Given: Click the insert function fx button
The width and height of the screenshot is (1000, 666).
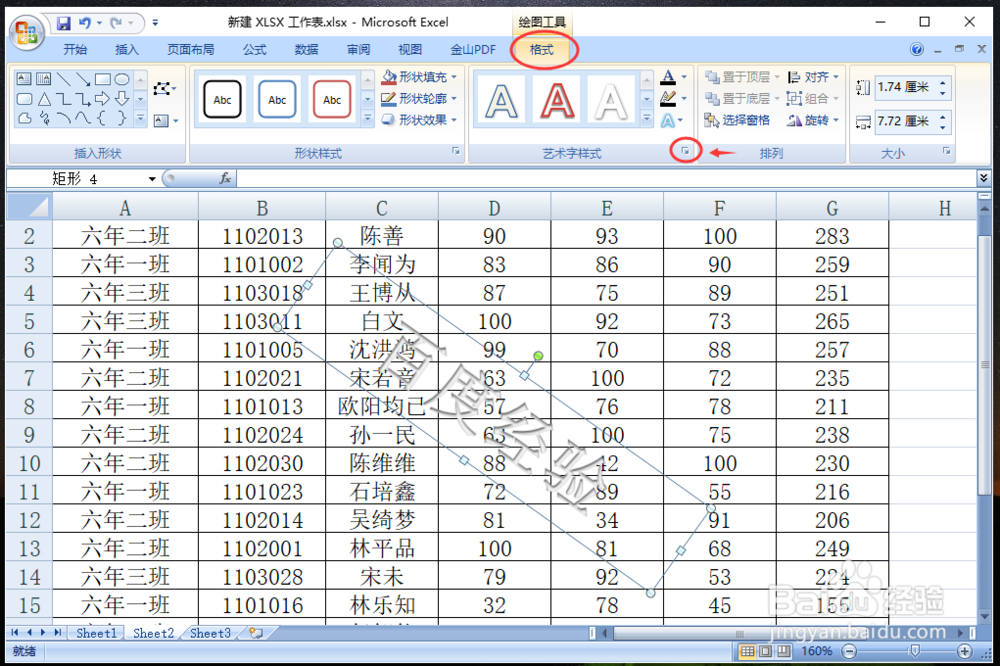Looking at the screenshot, I should [x=225, y=179].
